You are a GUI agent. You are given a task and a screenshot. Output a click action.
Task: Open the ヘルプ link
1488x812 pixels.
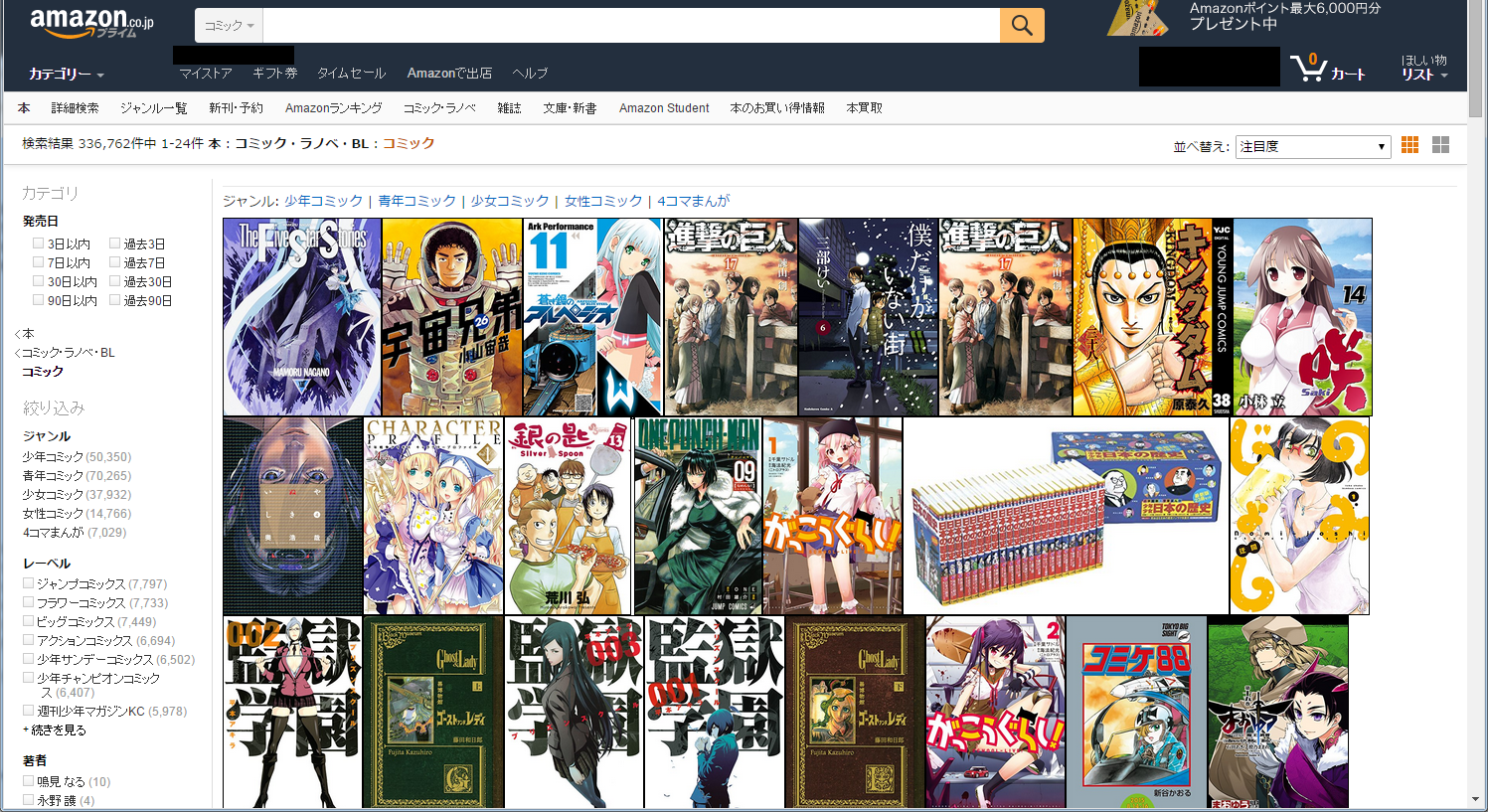point(530,74)
